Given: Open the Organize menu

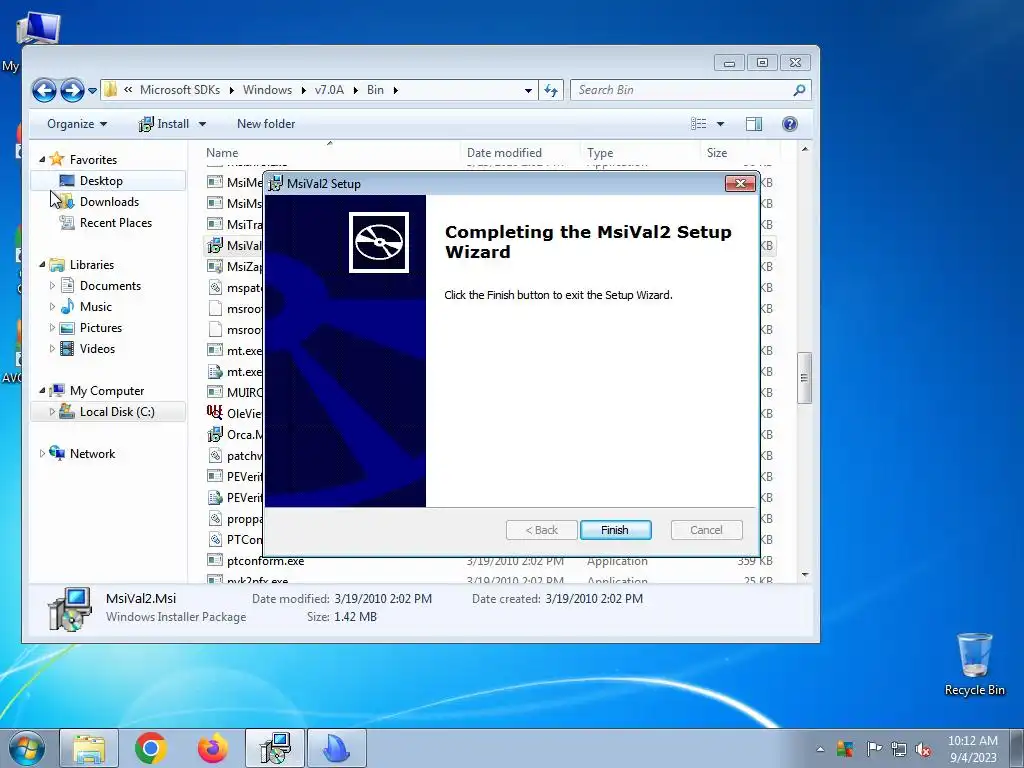Looking at the screenshot, I should click(77, 124).
